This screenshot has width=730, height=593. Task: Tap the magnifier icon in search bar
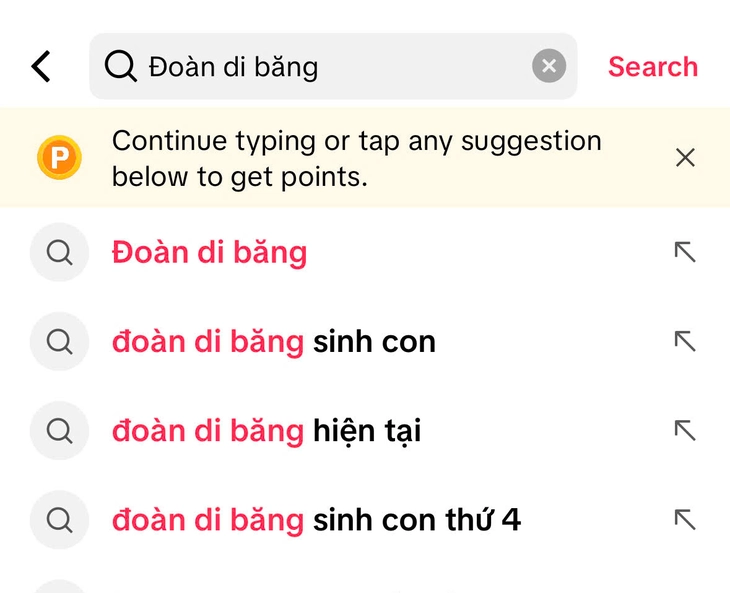120,67
